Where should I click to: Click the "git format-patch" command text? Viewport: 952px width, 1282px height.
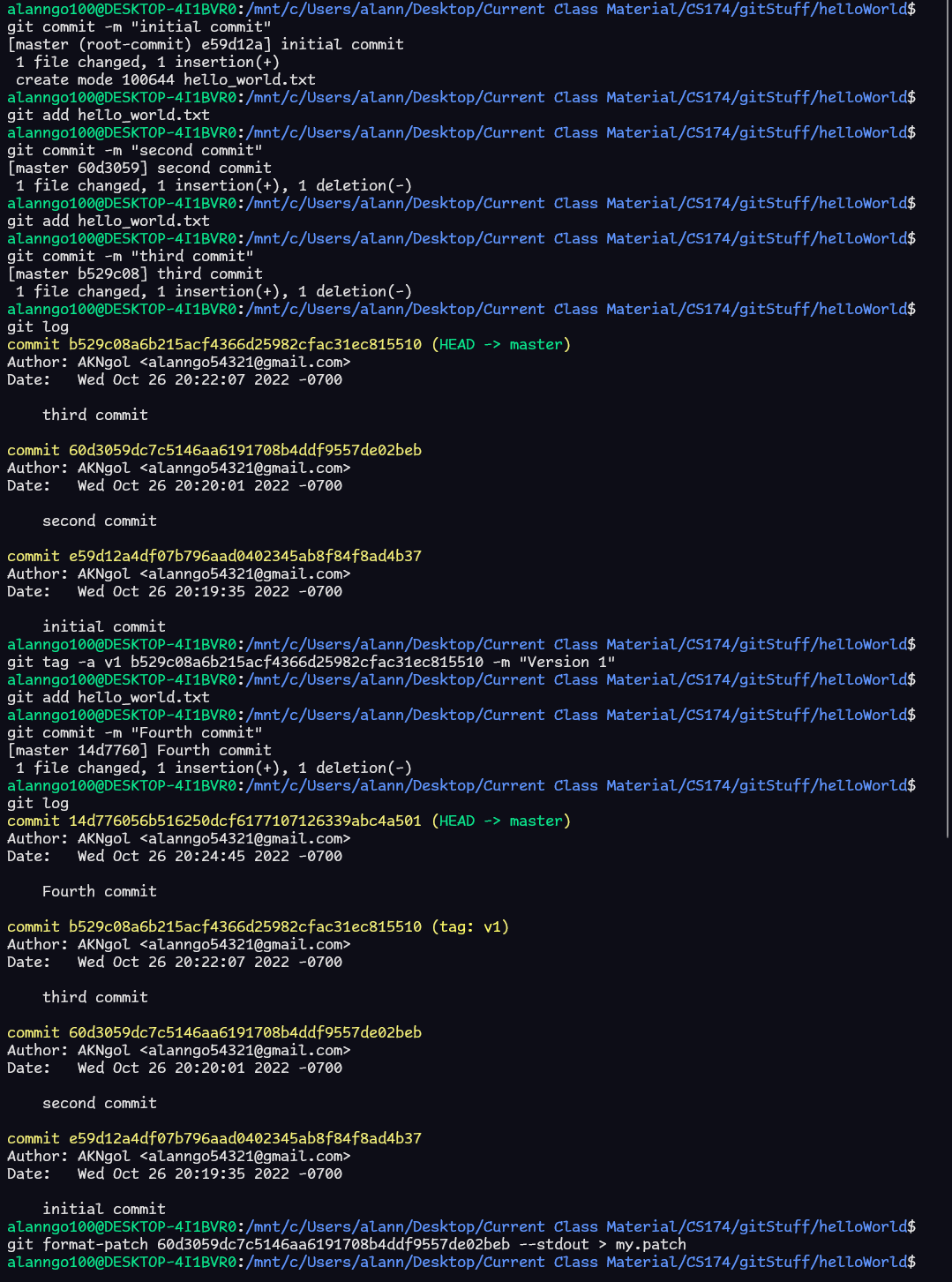coord(78,1244)
